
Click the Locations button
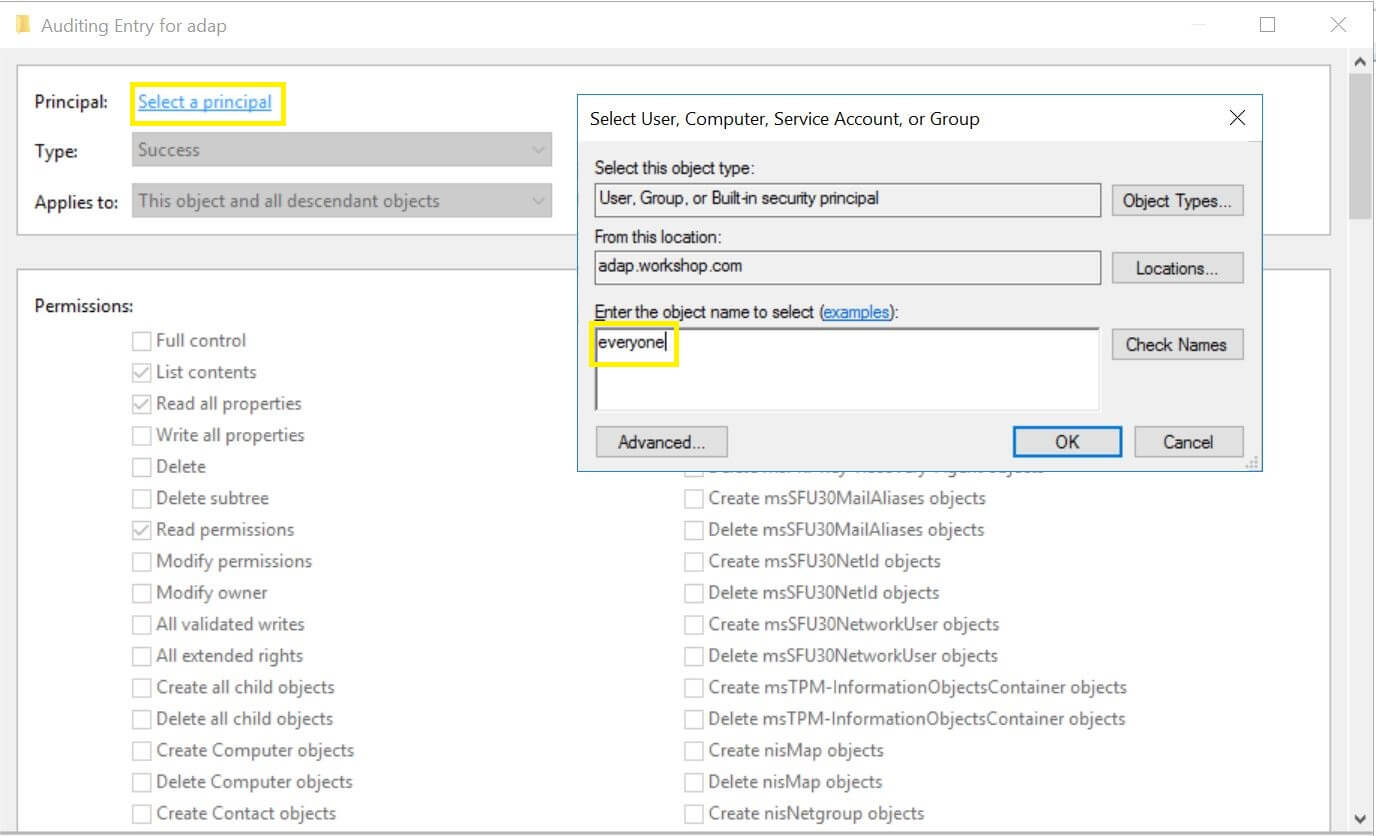(x=1177, y=268)
